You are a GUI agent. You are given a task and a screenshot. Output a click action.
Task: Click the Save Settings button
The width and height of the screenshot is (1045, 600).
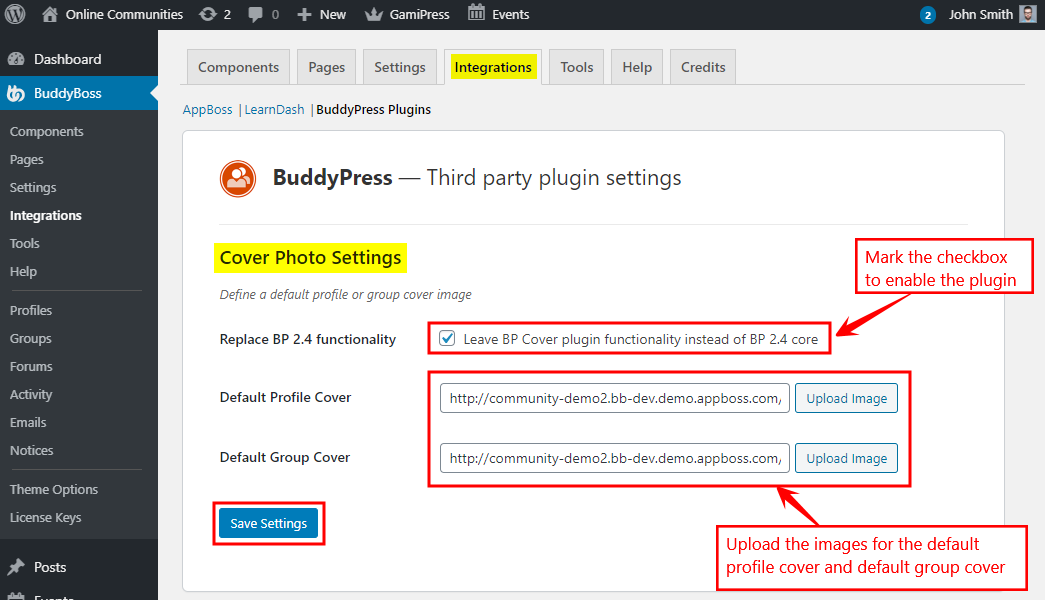tap(268, 523)
